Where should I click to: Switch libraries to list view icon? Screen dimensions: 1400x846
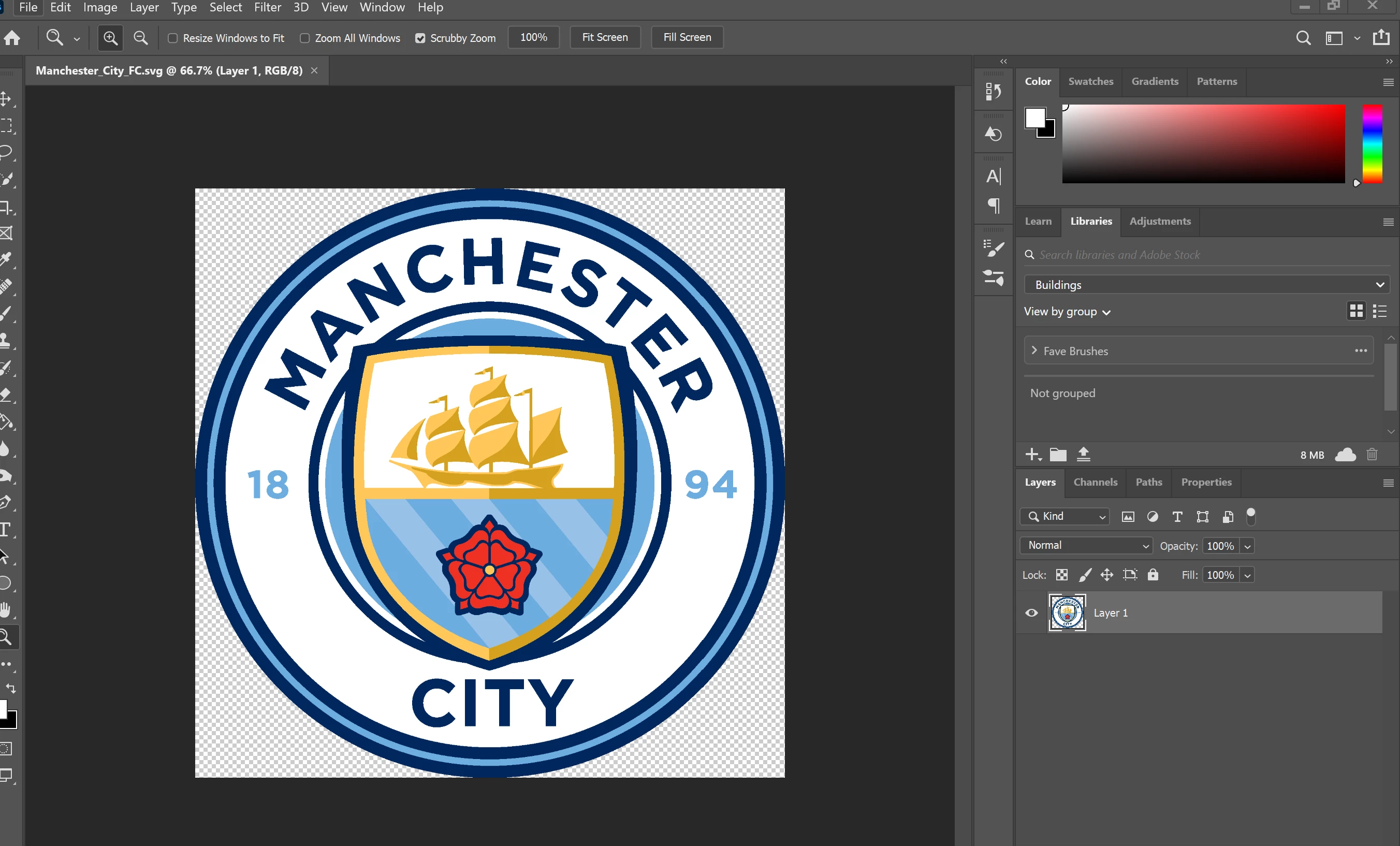pyautogui.click(x=1379, y=311)
